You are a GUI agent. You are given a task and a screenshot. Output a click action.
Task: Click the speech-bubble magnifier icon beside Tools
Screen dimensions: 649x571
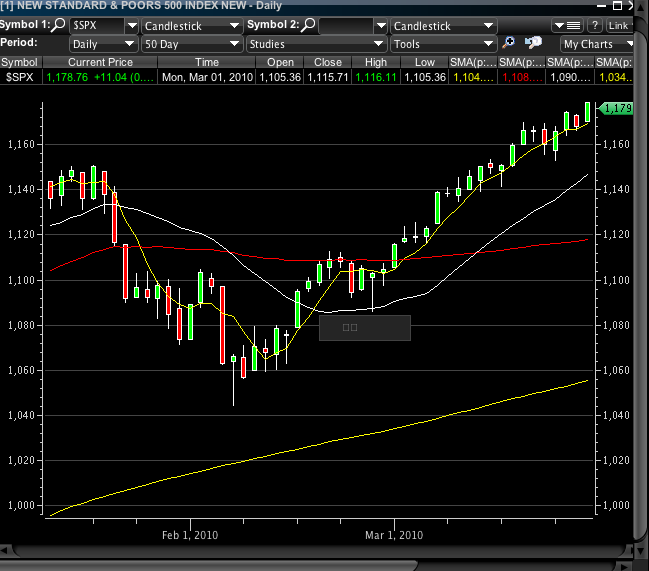coord(533,43)
